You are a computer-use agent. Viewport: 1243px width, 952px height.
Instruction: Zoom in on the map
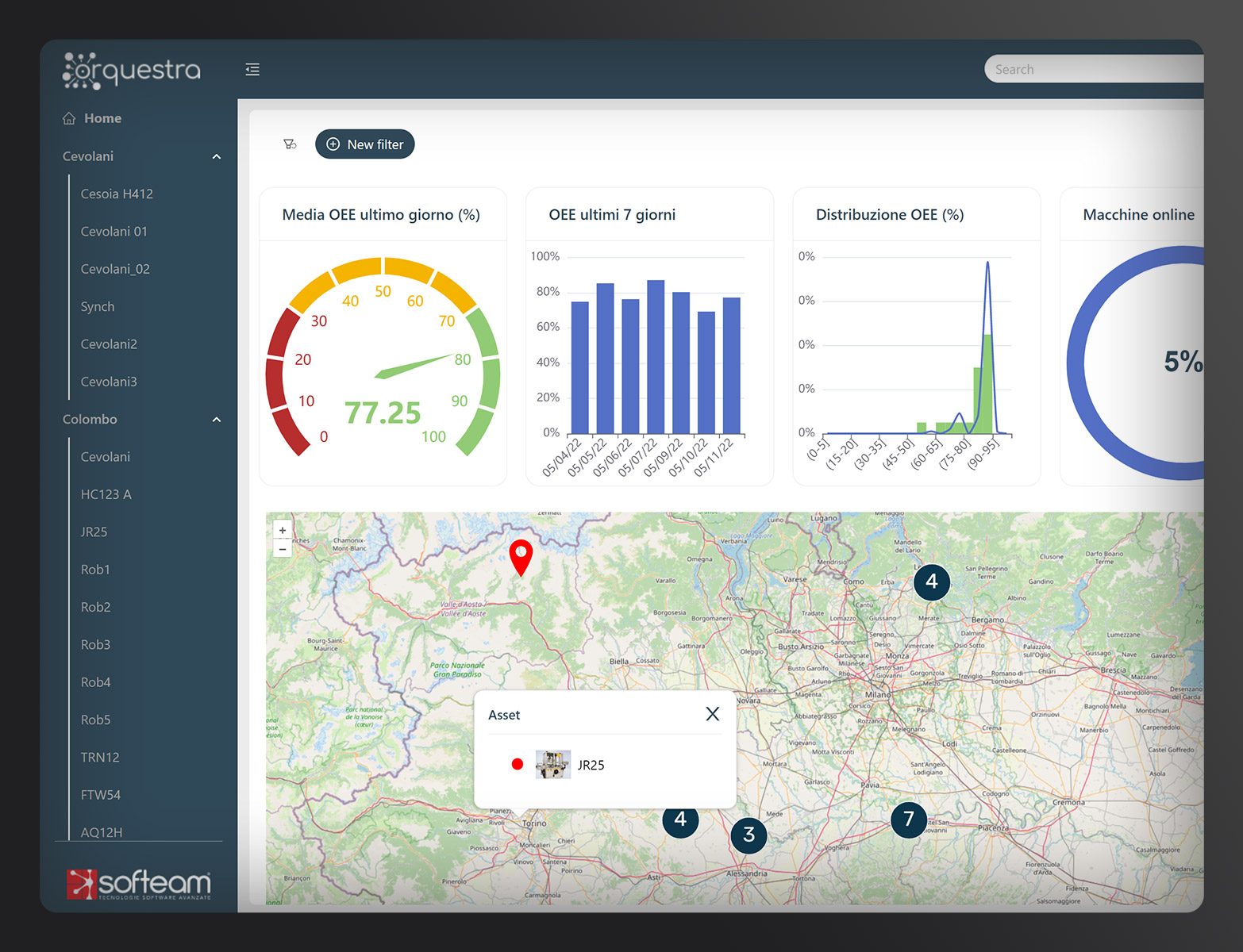(x=283, y=530)
